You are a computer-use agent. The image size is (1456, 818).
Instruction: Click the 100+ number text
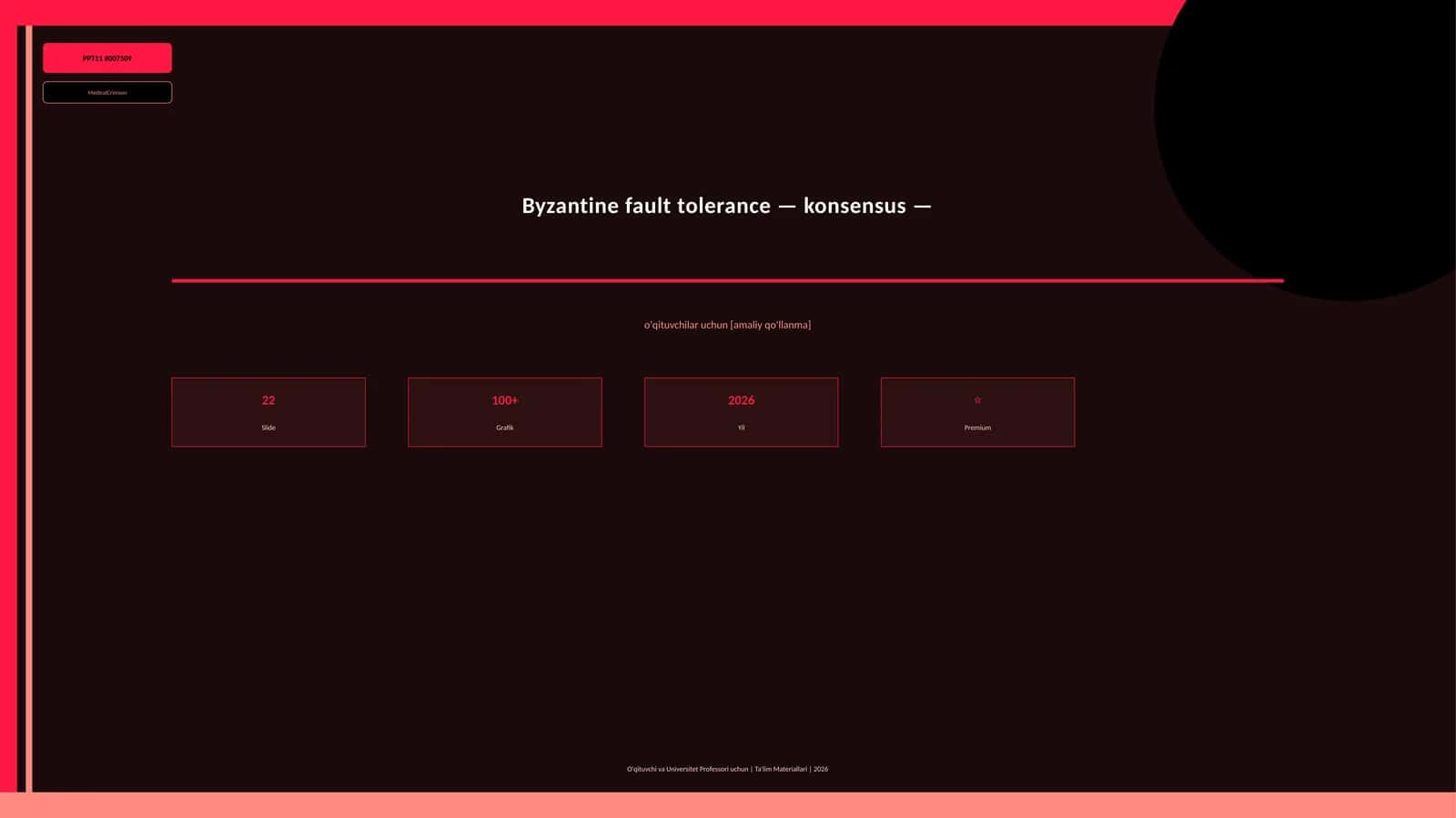[505, 400]
